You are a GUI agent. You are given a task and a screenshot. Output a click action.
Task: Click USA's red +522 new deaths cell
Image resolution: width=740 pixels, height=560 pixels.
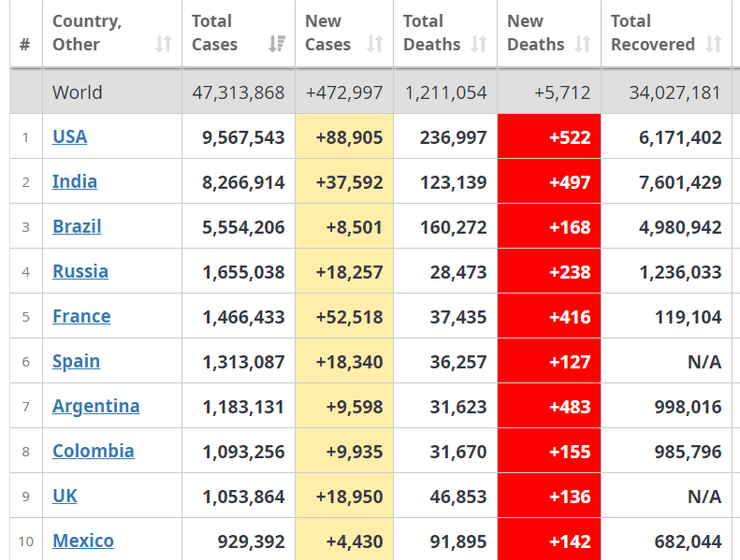pos(549,137)
